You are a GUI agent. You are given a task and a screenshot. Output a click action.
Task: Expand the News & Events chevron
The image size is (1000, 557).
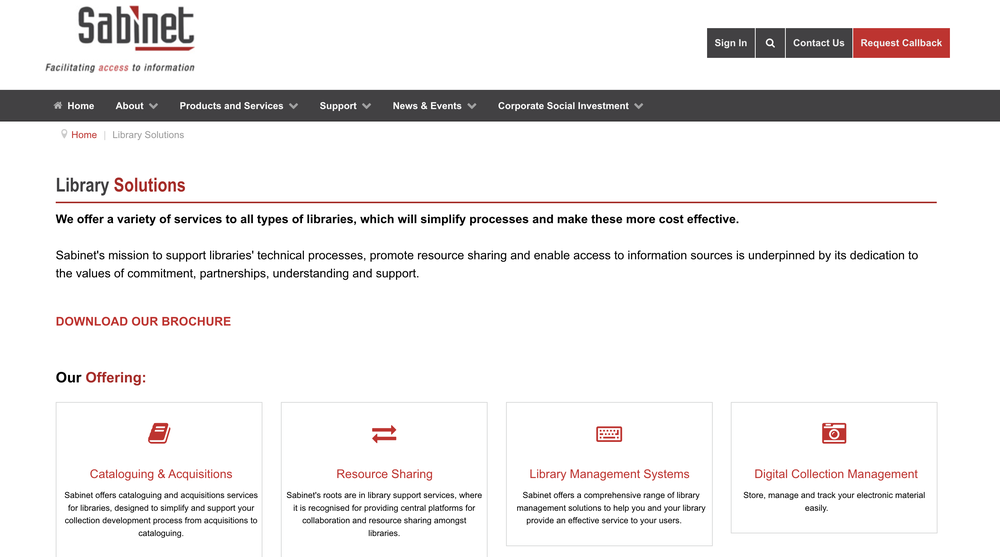472,106
